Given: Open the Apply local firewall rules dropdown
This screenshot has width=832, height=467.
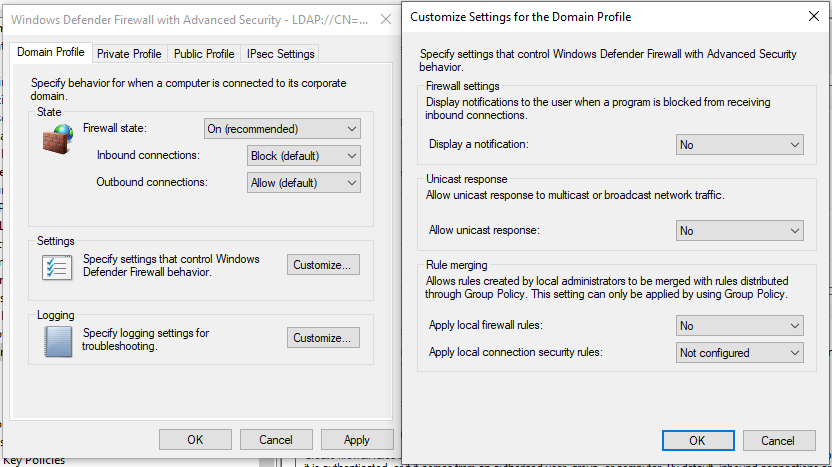Looking at the screenshot, I should click(740, 326).
